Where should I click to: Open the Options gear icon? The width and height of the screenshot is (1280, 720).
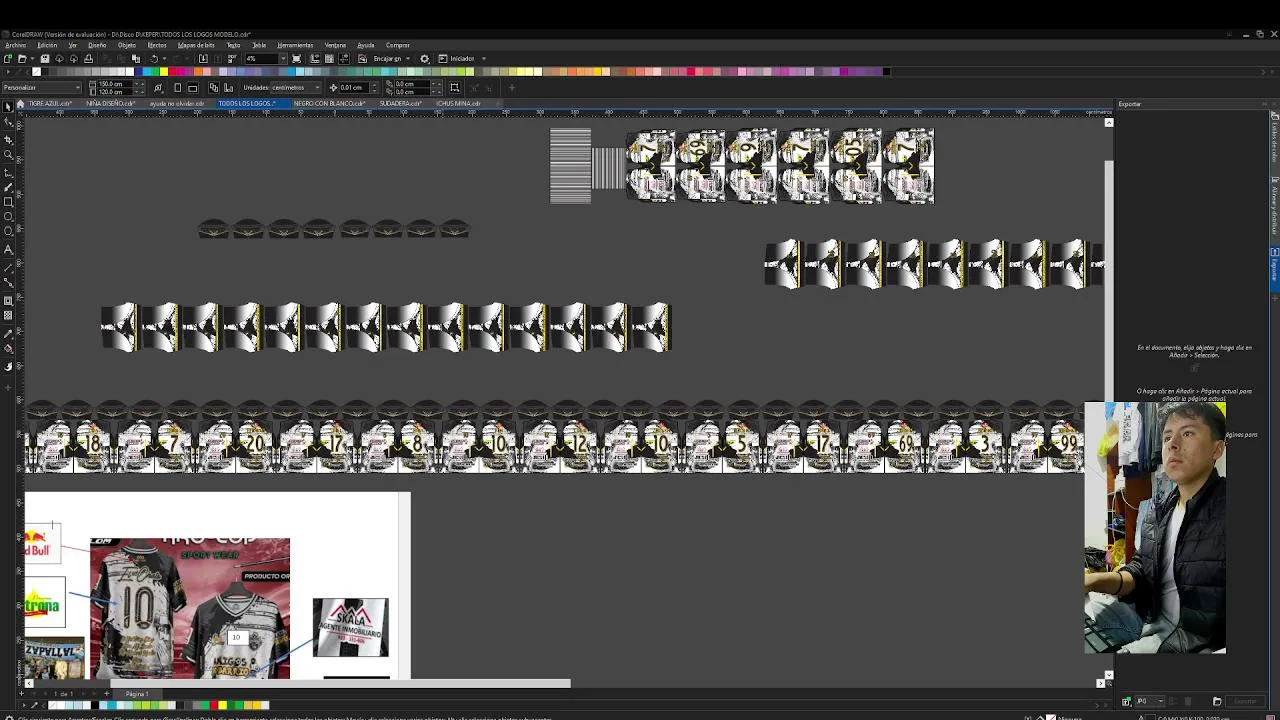(424, 58)
